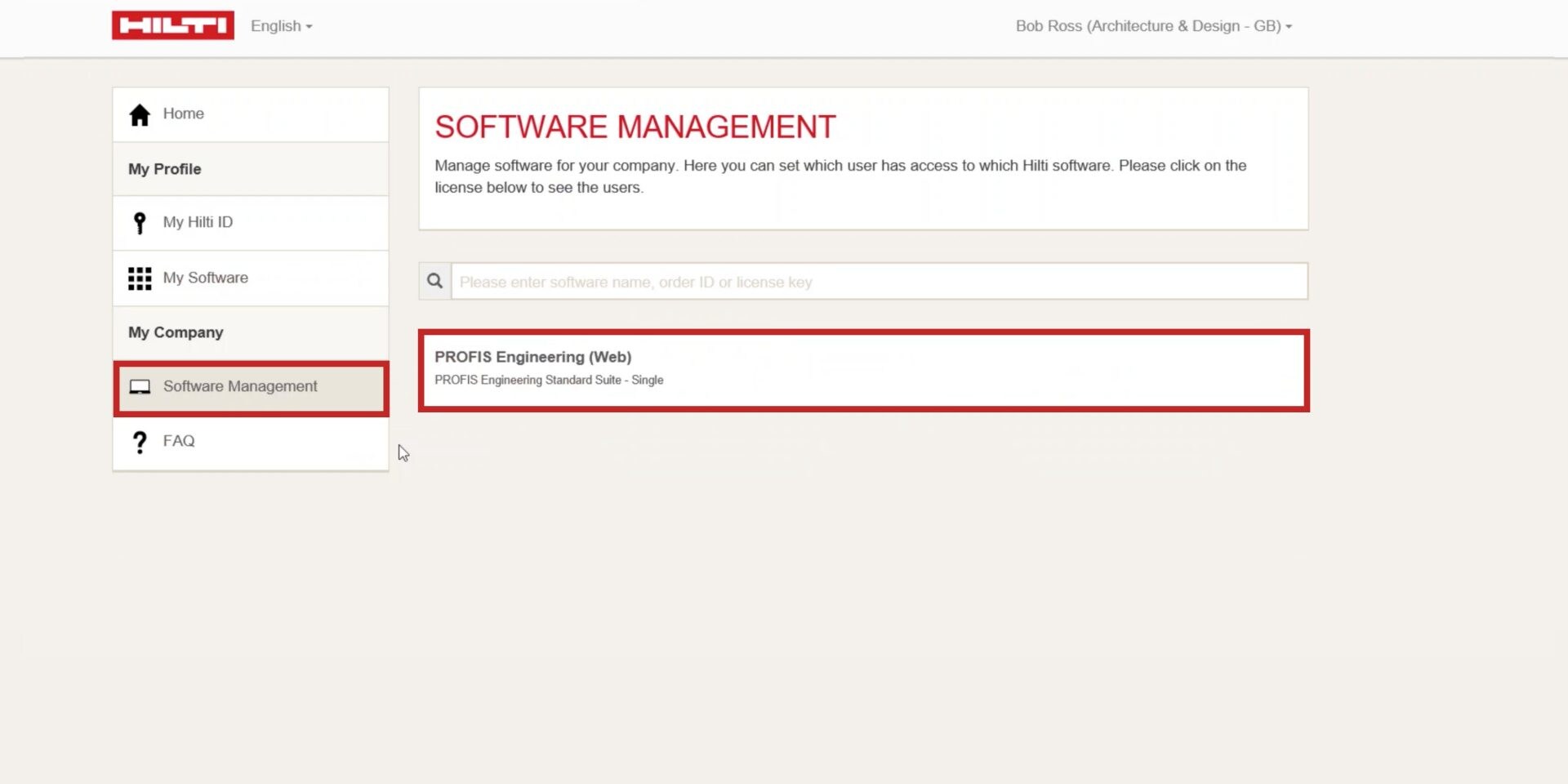The height and width of the screenshot is (784, 1568).
Task: Open the language selector chevron
Action: click(309, 27)
